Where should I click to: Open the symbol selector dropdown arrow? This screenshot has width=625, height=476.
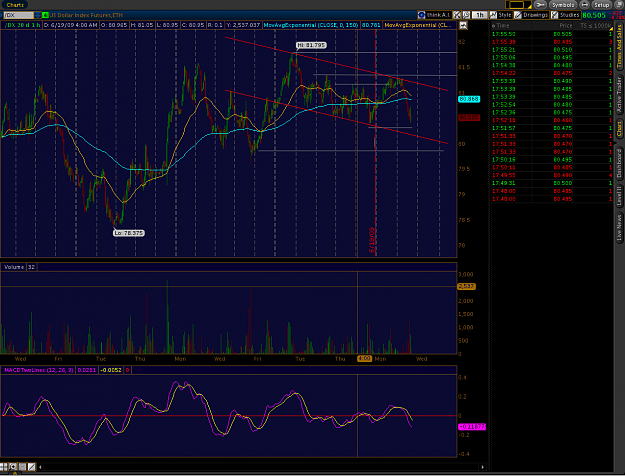(x=37, y=15)
